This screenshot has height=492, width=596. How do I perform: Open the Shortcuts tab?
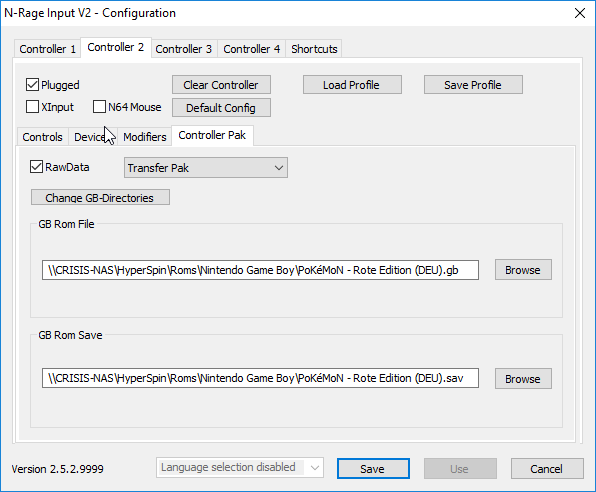[314, 49]
